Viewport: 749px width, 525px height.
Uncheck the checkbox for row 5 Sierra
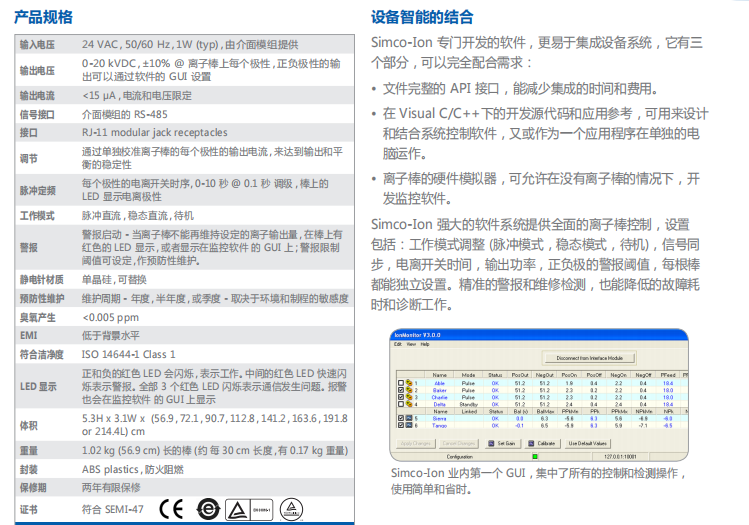click(x=401, y=418)
